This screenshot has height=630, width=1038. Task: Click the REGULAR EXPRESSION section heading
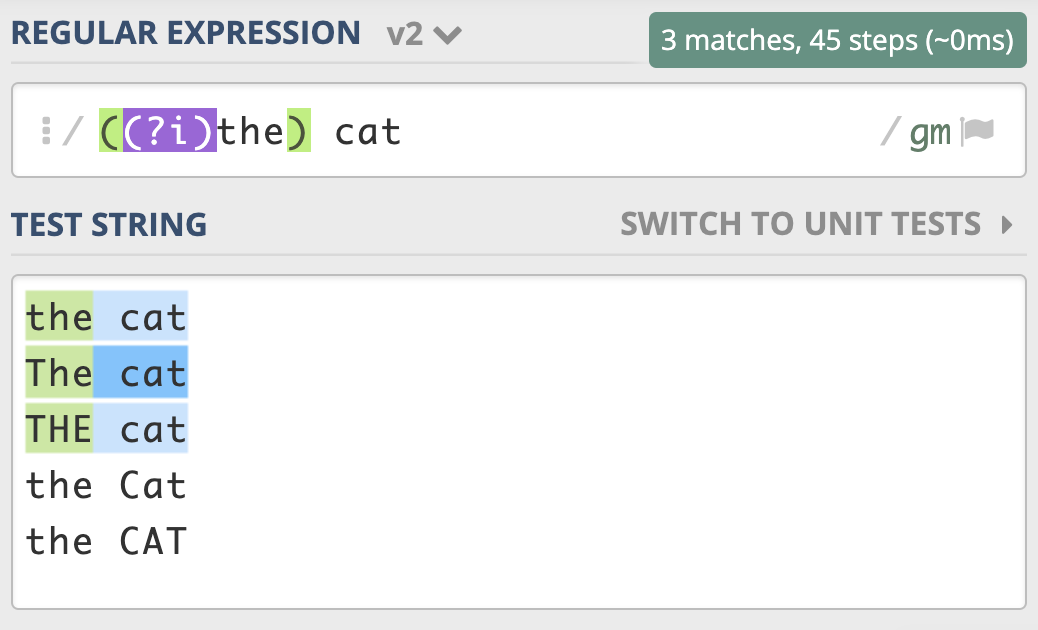186,33
